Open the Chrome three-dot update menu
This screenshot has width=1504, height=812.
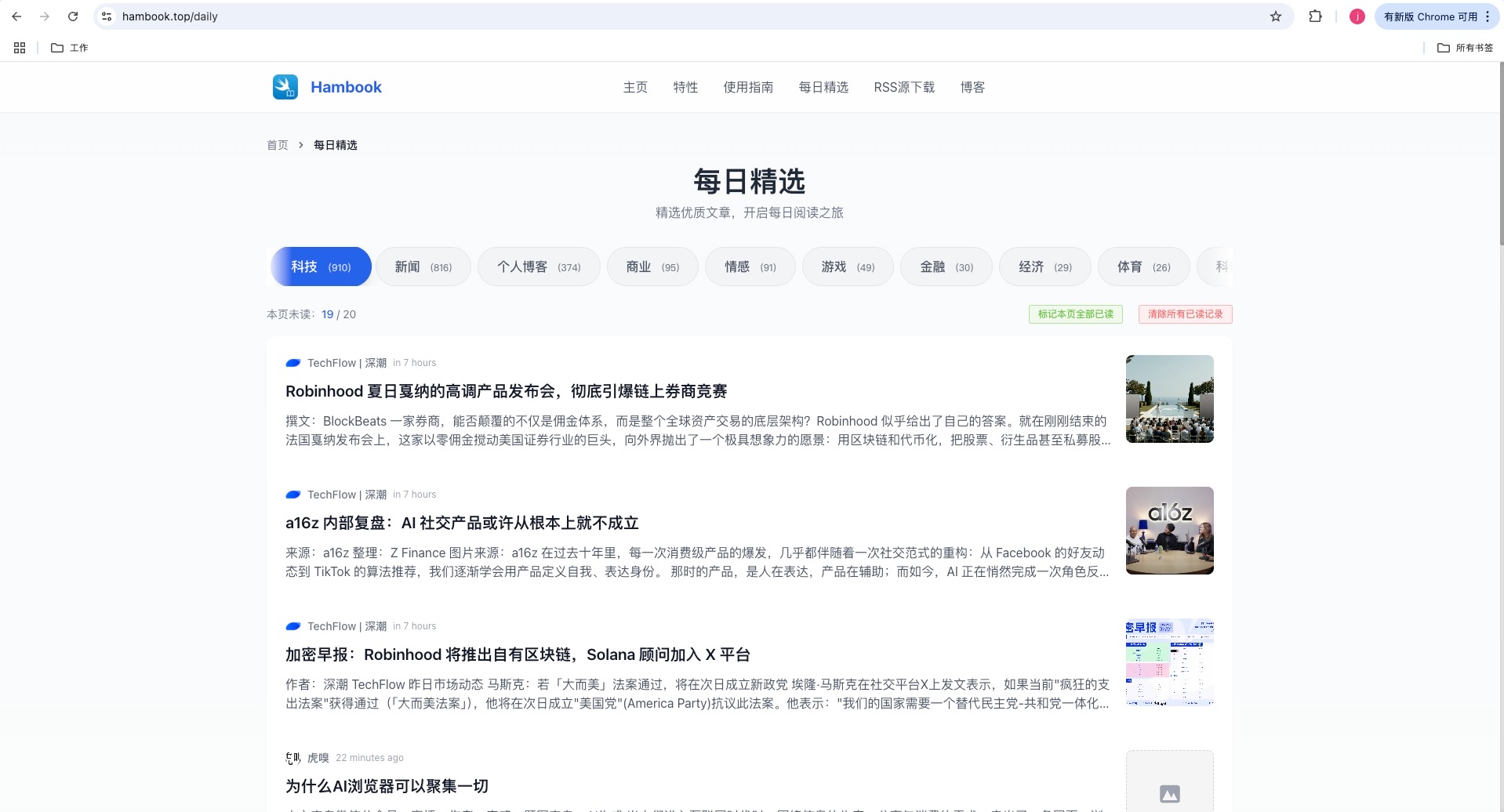[1488, 16]
